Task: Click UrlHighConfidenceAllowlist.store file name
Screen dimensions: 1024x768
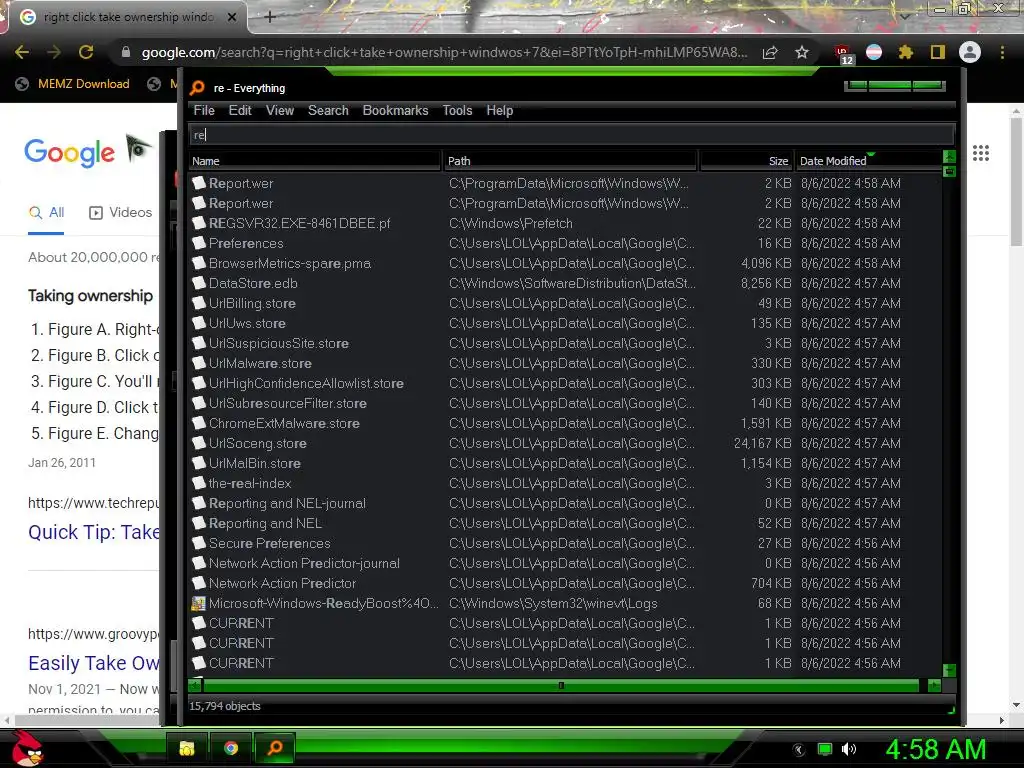Action: pyautogui.click(x=306, y=383)
